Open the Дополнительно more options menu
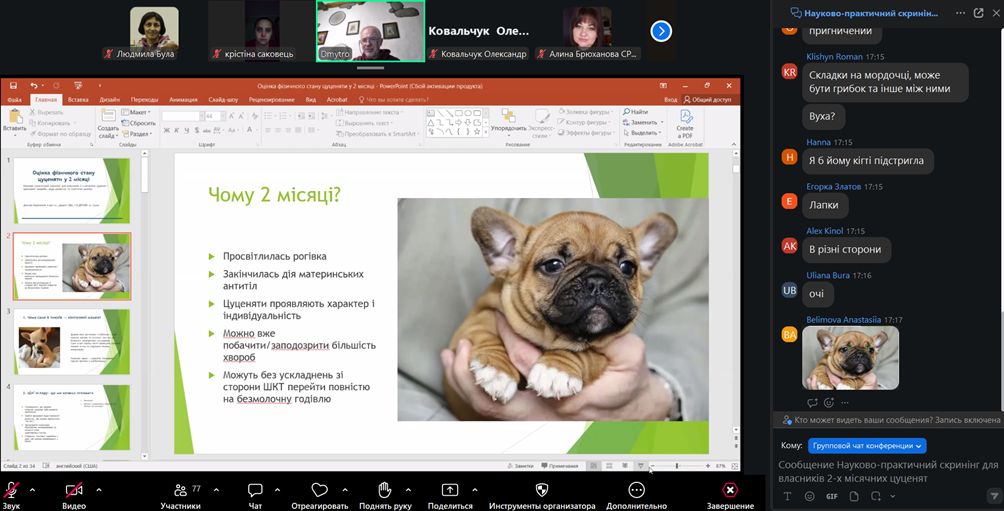Viewport: 1004px width, 511px height. [x=636, y=490]
